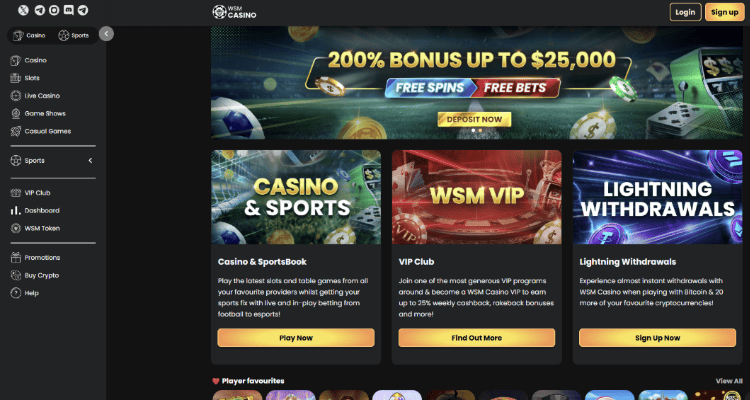Open the Instagram social icon
The width and height of the screenshot is (750, 400).
[54, 10]
